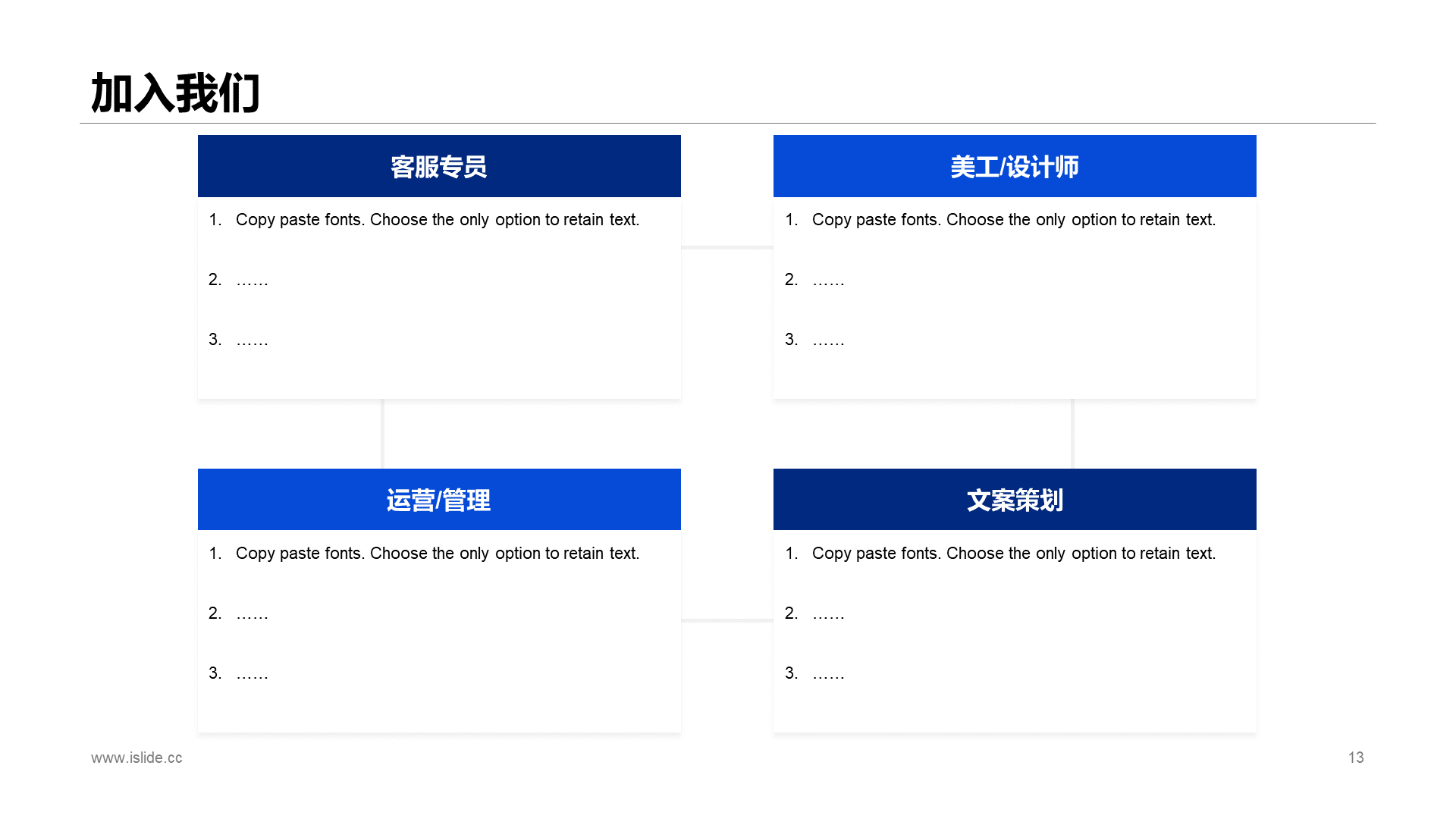Click the page number 13
1456x819 pixels.
(x=1356, y=758)
